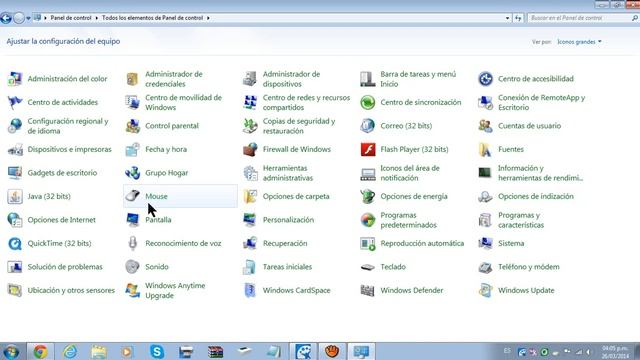This screenshot has width=640, height=360.
Task: Open Internet Explorer from the taskbar
Action: coord(70,351)
